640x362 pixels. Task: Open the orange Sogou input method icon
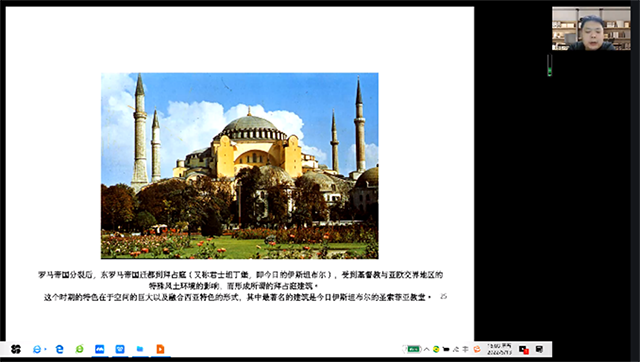pos(477,349)
